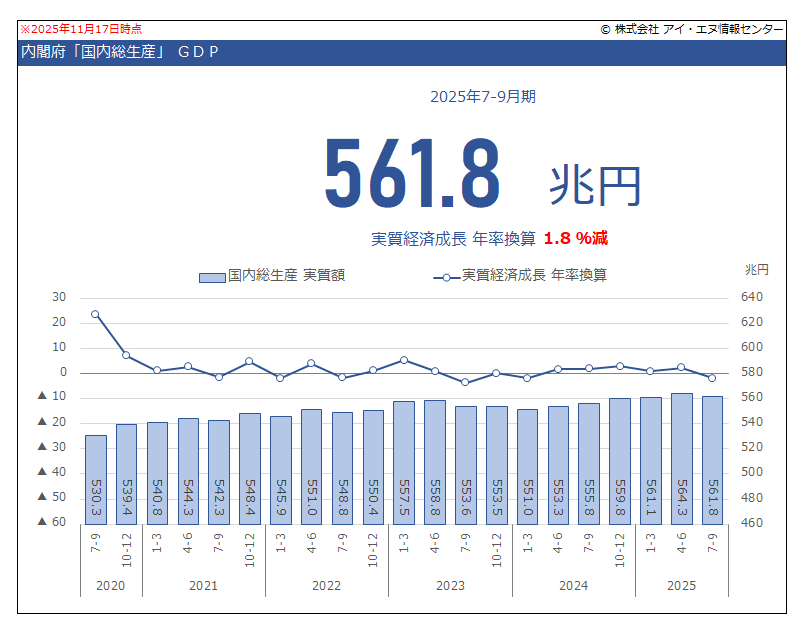Select the 2025年7-9月期 period label
Viewport: 804px width, 634px height.
click(482, 97)
